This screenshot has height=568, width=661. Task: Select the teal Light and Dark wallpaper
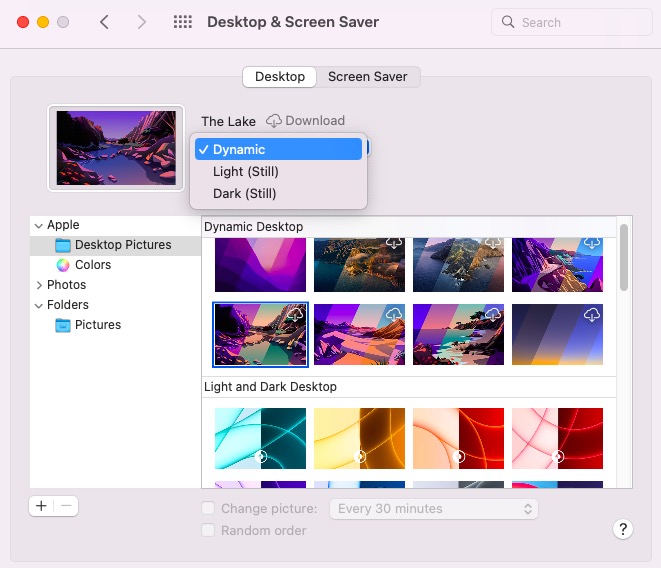[x=260, y=438]
